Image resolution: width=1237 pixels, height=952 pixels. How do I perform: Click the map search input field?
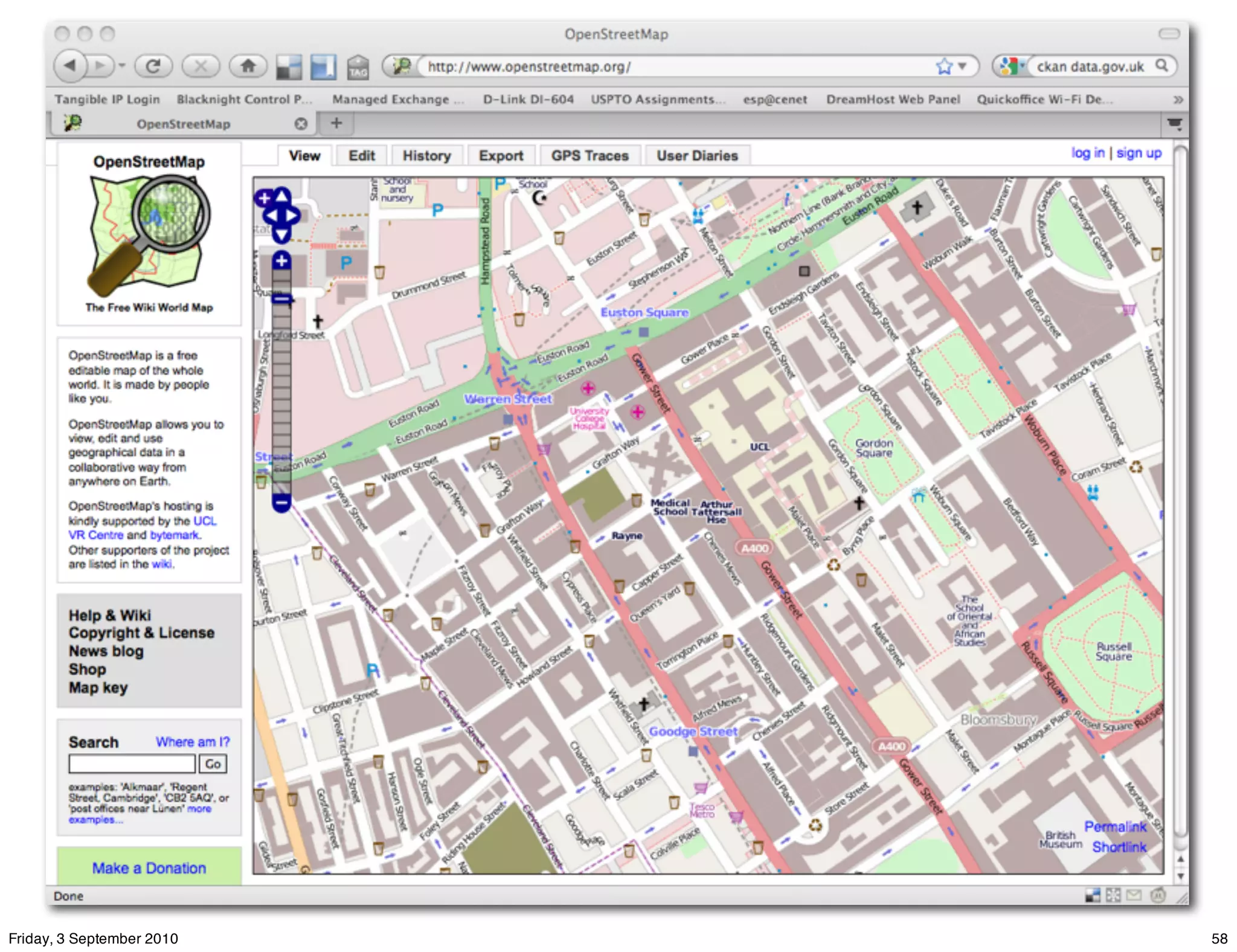click(132, 764)
